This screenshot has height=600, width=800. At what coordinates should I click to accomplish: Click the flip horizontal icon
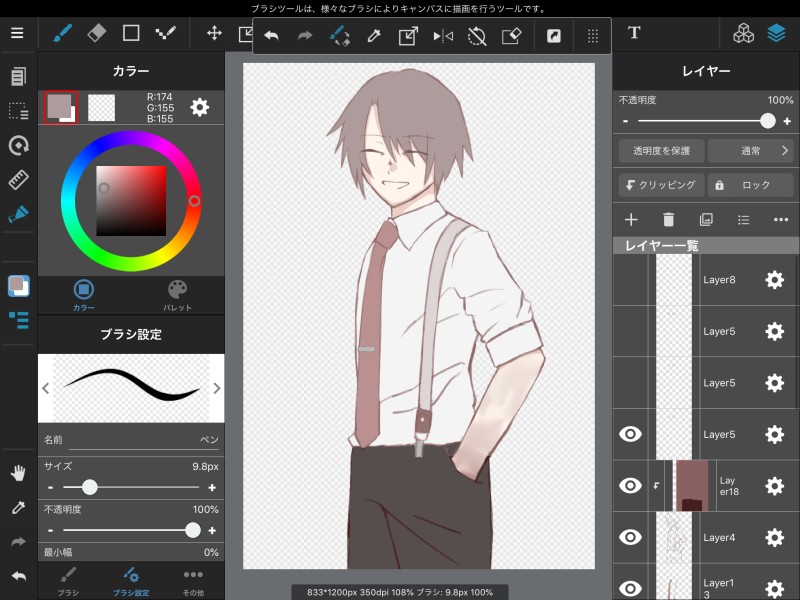(x=442, y=37)
